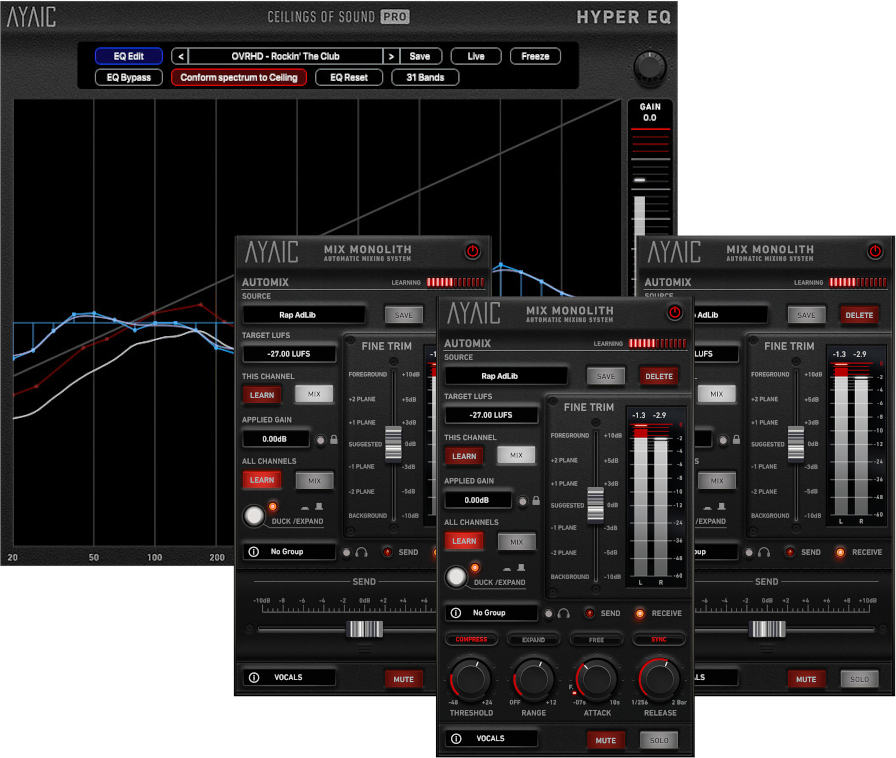The height and width of the screenshot is (758, 896).
Task: Delete the Rap AdLib source preset
Action: point(660,375)
